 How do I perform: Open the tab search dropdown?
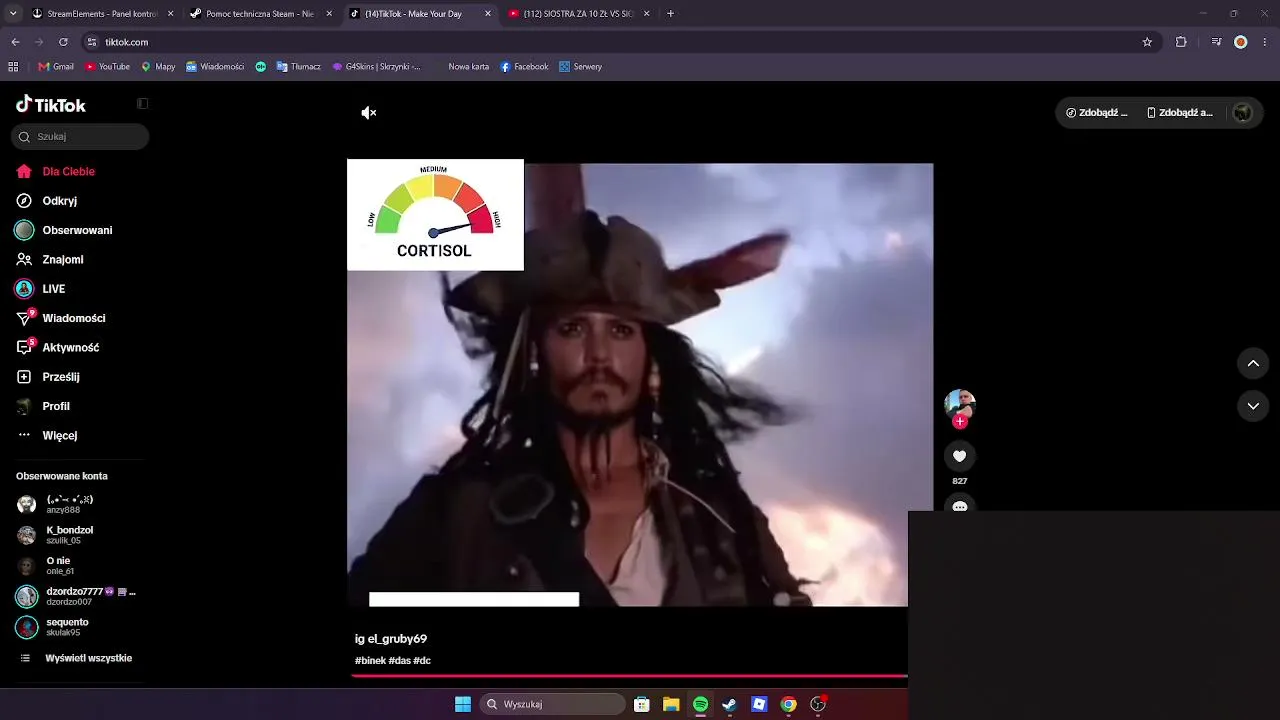(13, 14)
